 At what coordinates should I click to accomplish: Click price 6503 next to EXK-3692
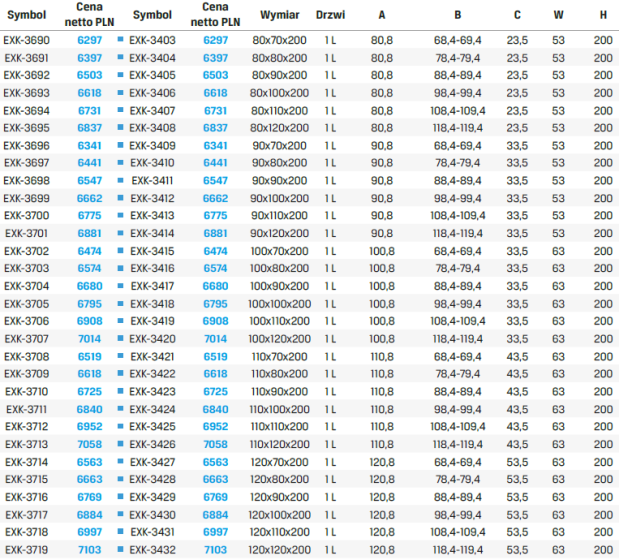point(90,75)
